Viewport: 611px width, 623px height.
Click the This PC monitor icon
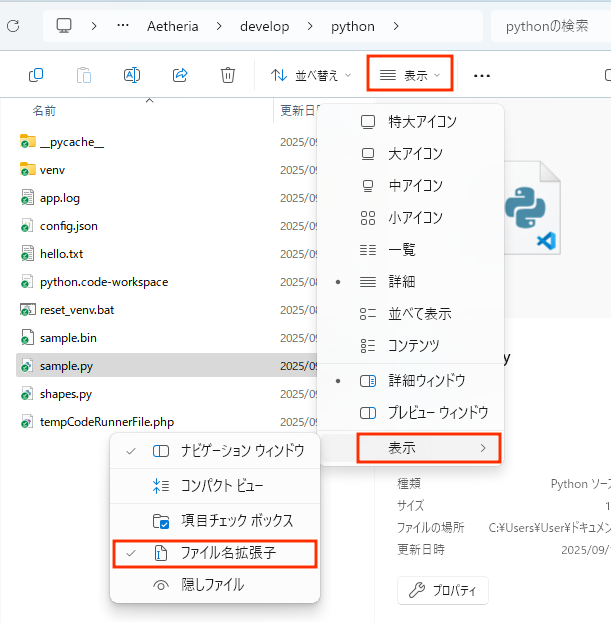coord(64,25)
